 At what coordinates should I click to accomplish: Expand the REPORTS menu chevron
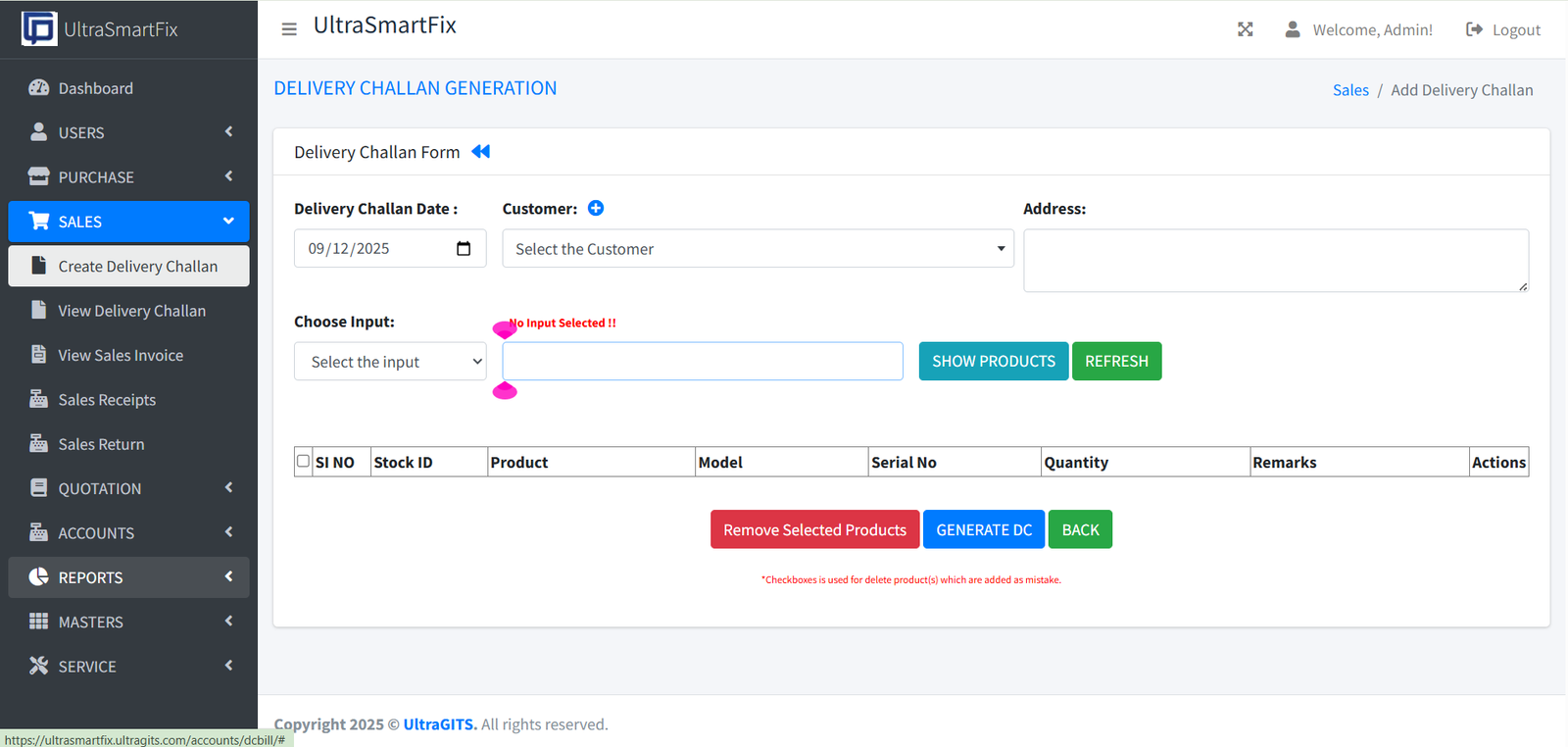coord(229,576)
